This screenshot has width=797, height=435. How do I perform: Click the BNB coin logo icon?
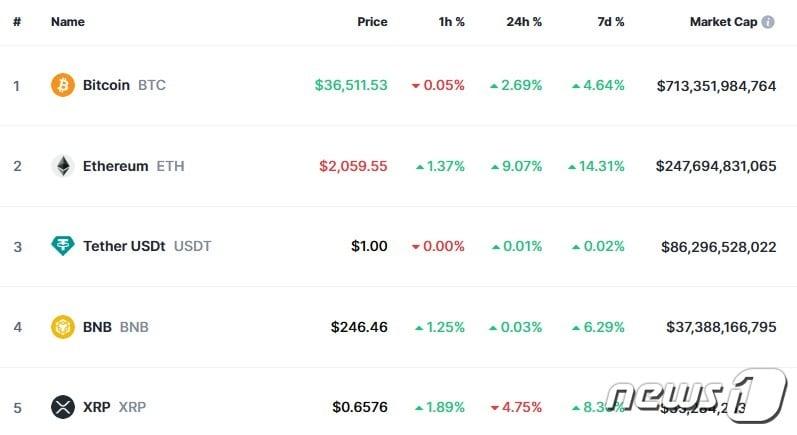(x=63, y=326)
